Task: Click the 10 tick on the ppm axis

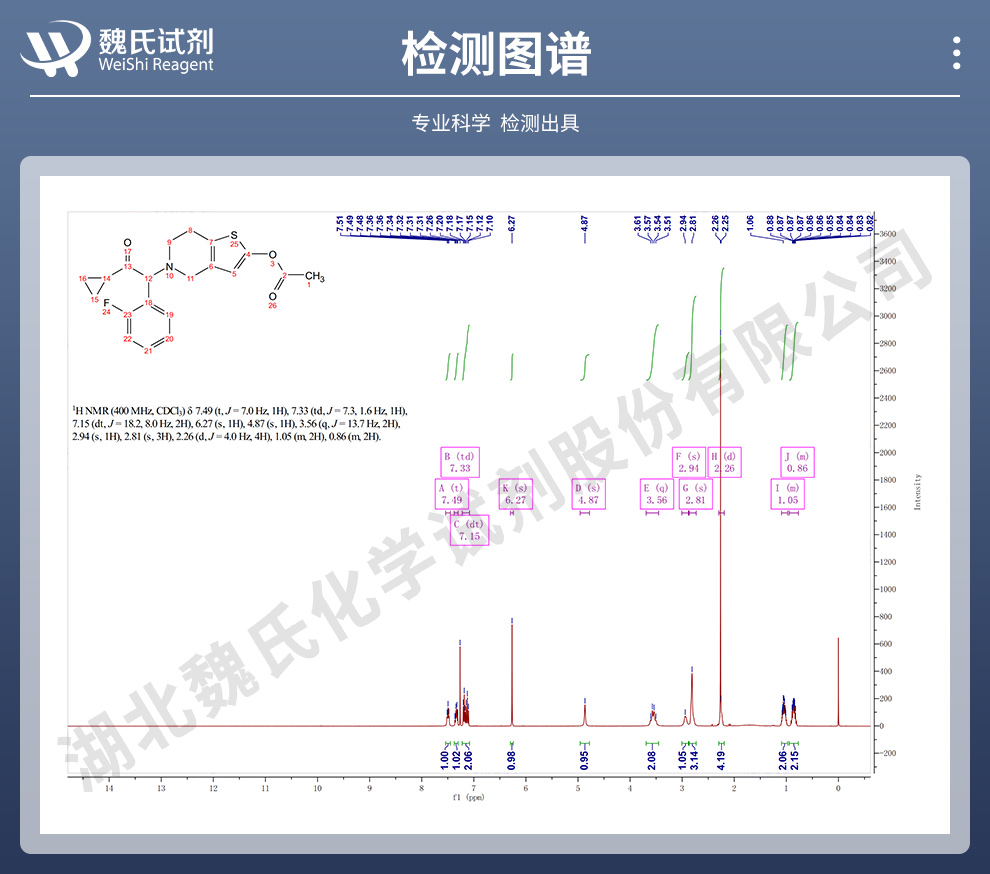Action: coord(318,788)
